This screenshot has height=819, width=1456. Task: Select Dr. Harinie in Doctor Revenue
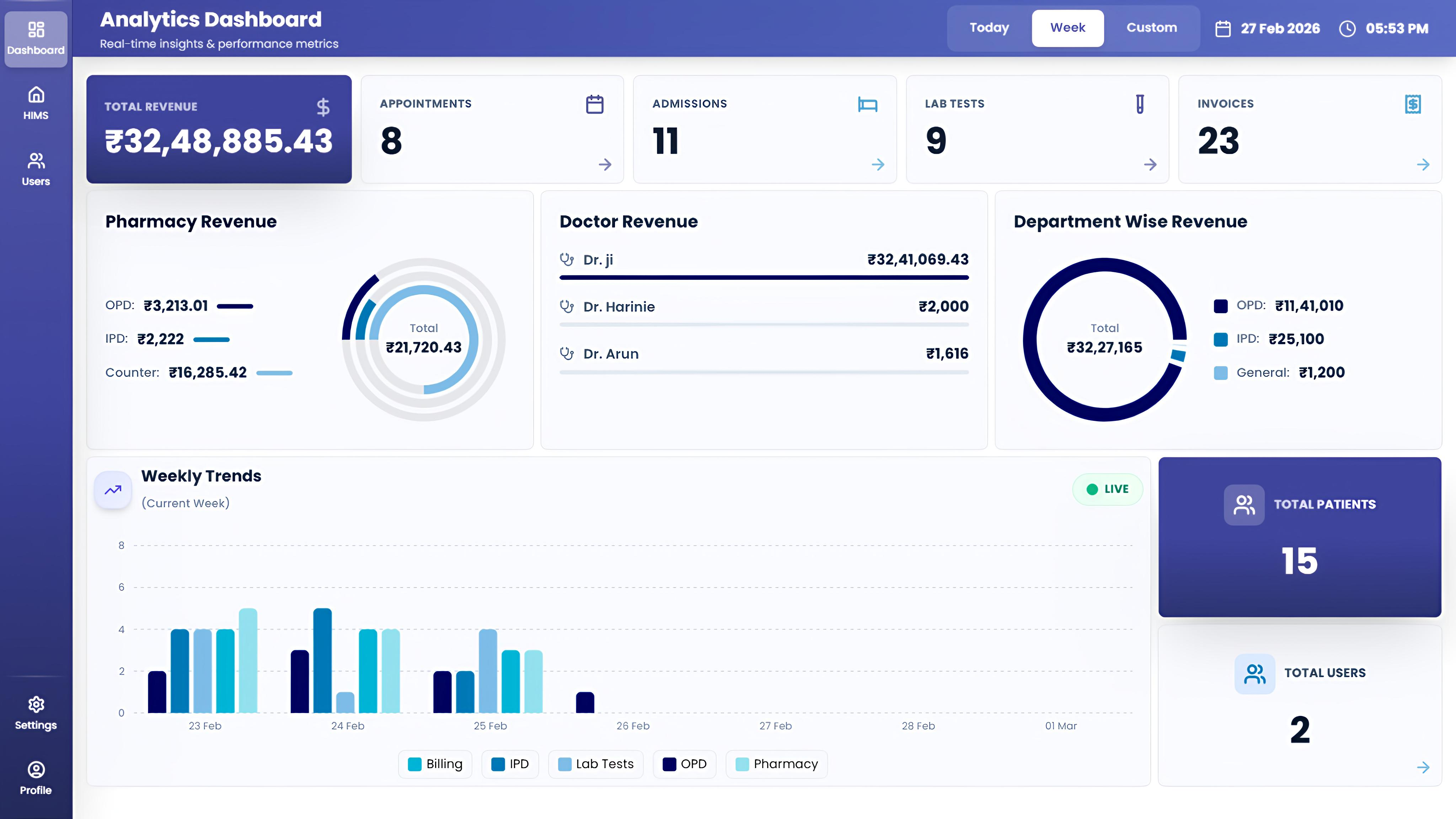(619, 307)
